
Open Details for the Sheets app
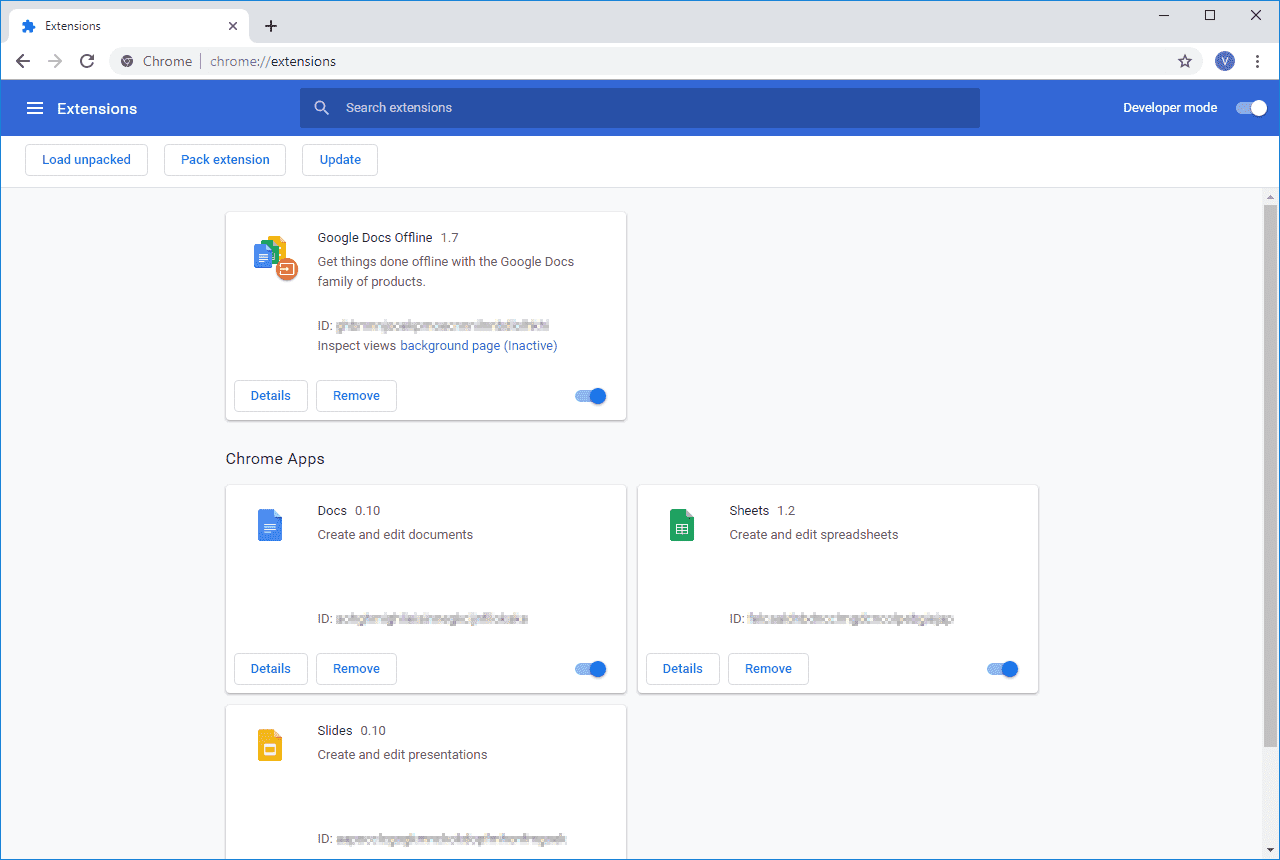(x=683, y=669)
